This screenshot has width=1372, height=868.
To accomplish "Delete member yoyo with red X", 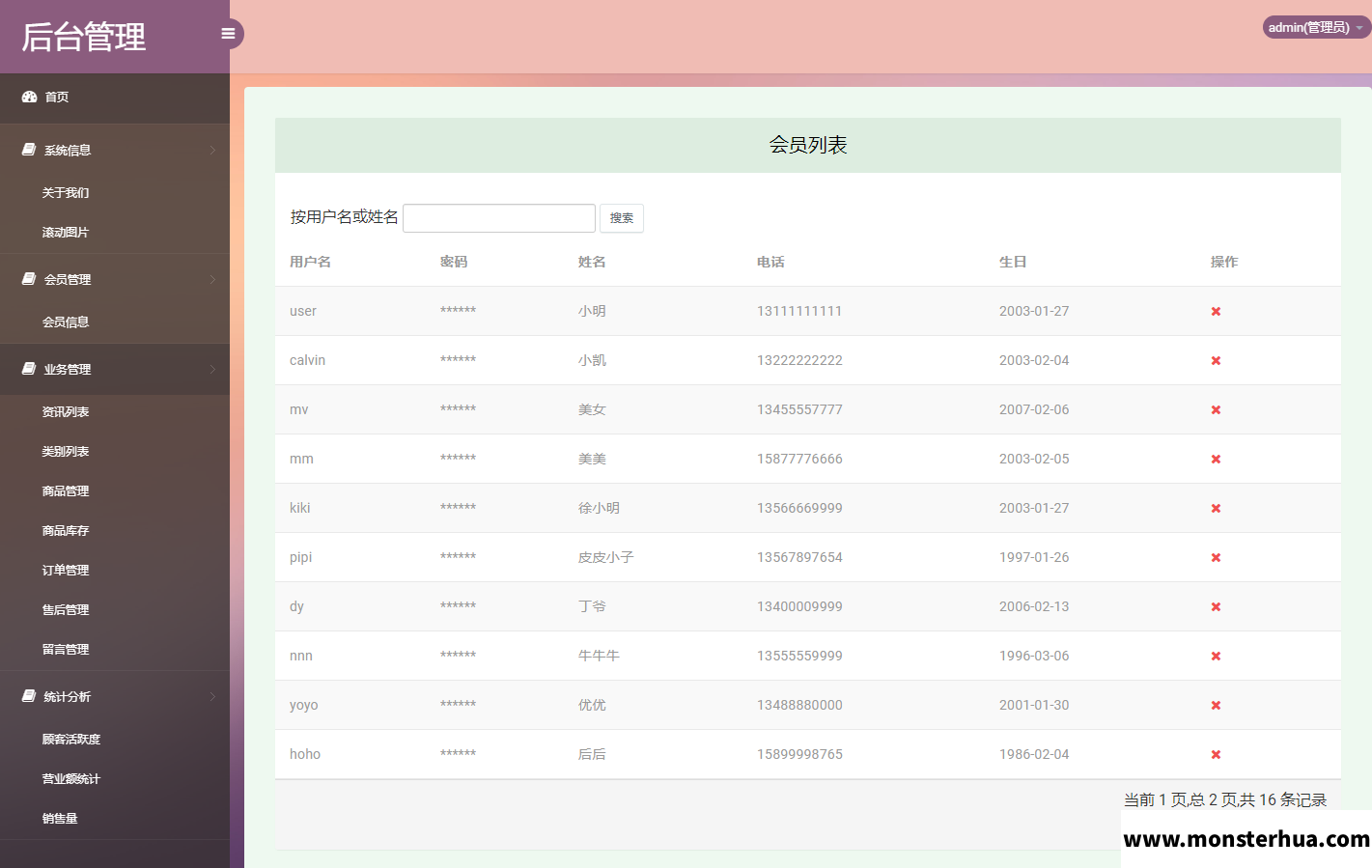I will 1216,705.
